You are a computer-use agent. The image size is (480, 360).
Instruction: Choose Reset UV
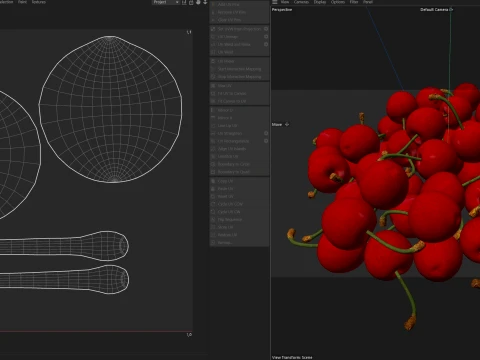click(239, 196)
